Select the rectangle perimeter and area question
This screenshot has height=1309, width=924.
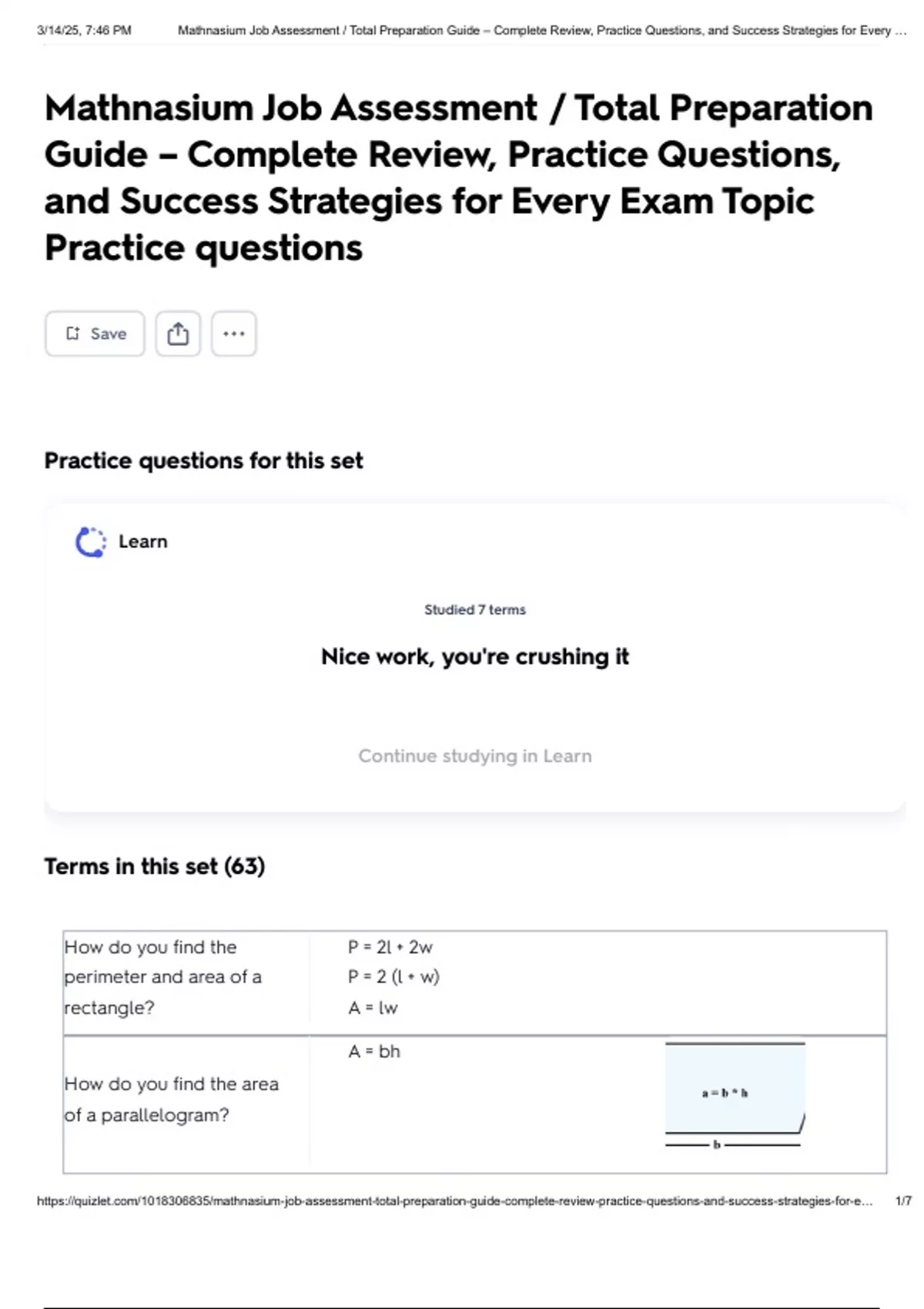[163, 977]
